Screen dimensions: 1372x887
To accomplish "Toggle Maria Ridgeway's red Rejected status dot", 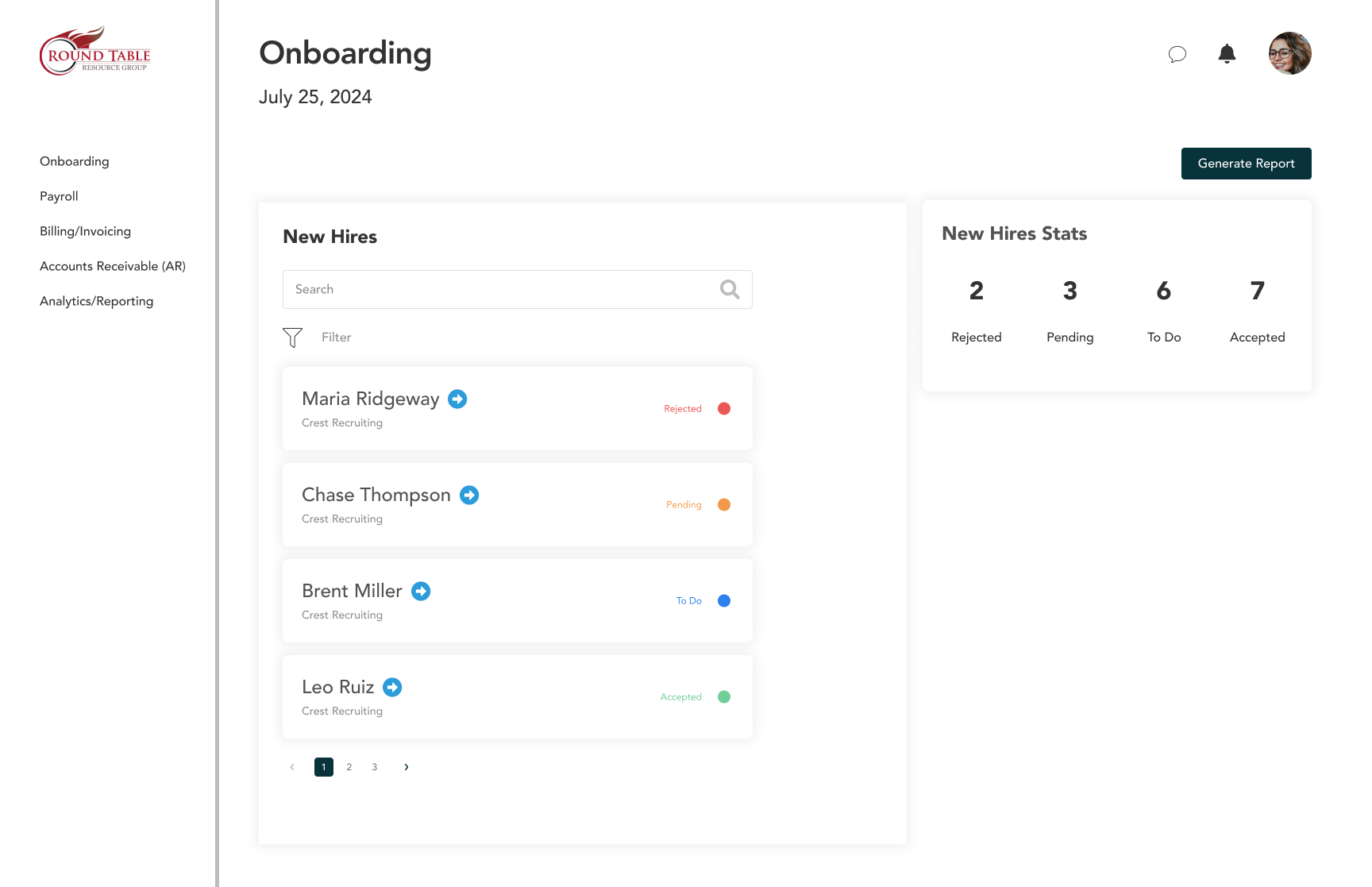I will (723, 408).
